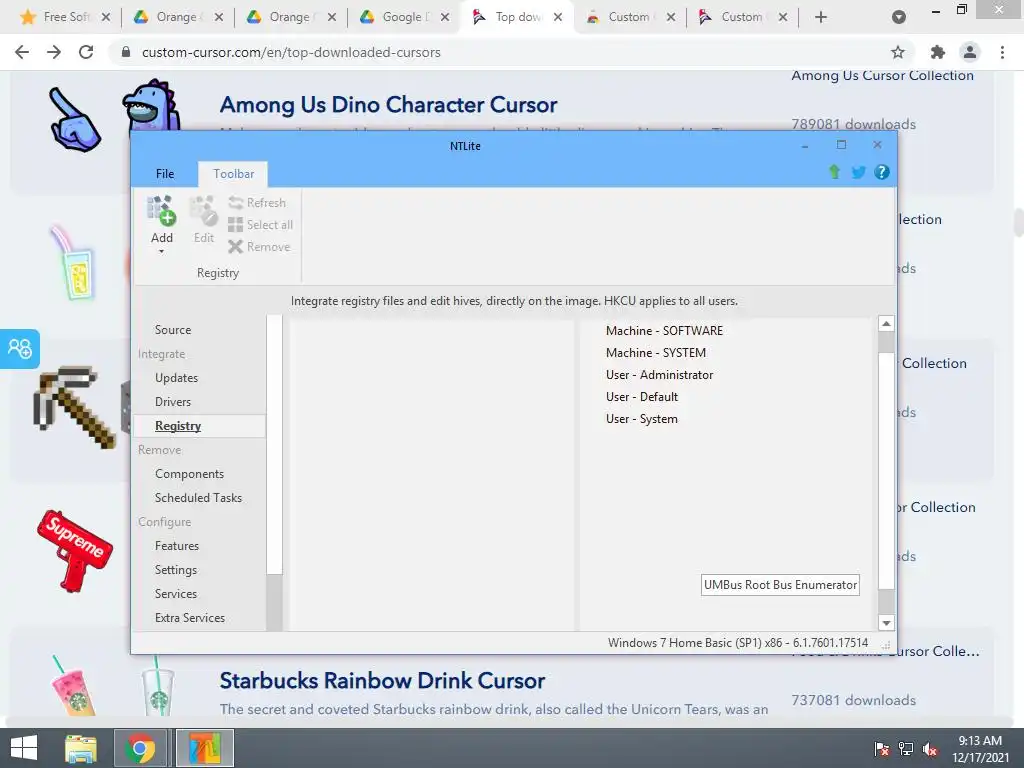
Task: Open the Chrome tab search dropdown
Action: (899, 17)
